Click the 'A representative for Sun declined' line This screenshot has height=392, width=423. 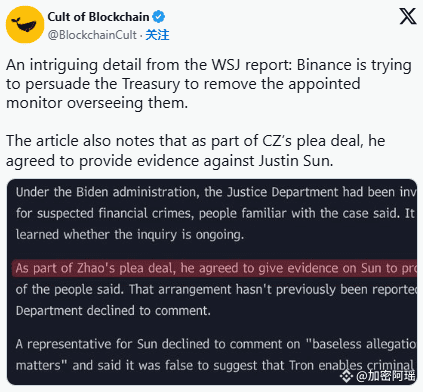216,344
